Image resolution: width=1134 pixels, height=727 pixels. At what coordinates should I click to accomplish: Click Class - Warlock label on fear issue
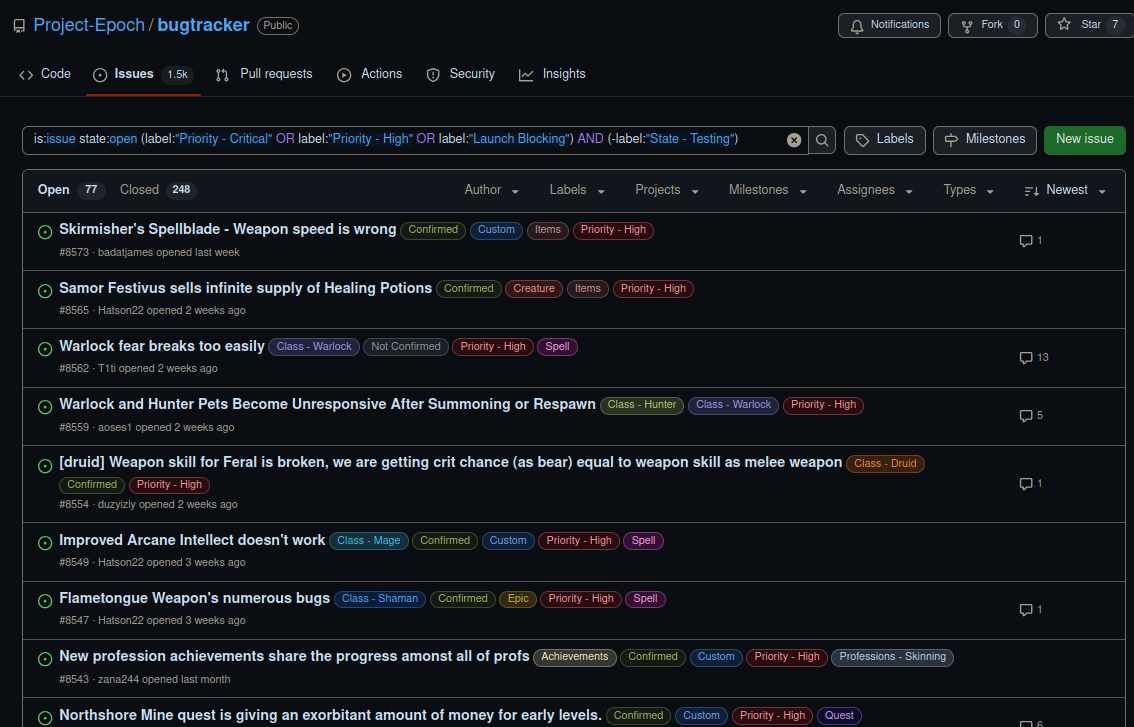(314, 347)
